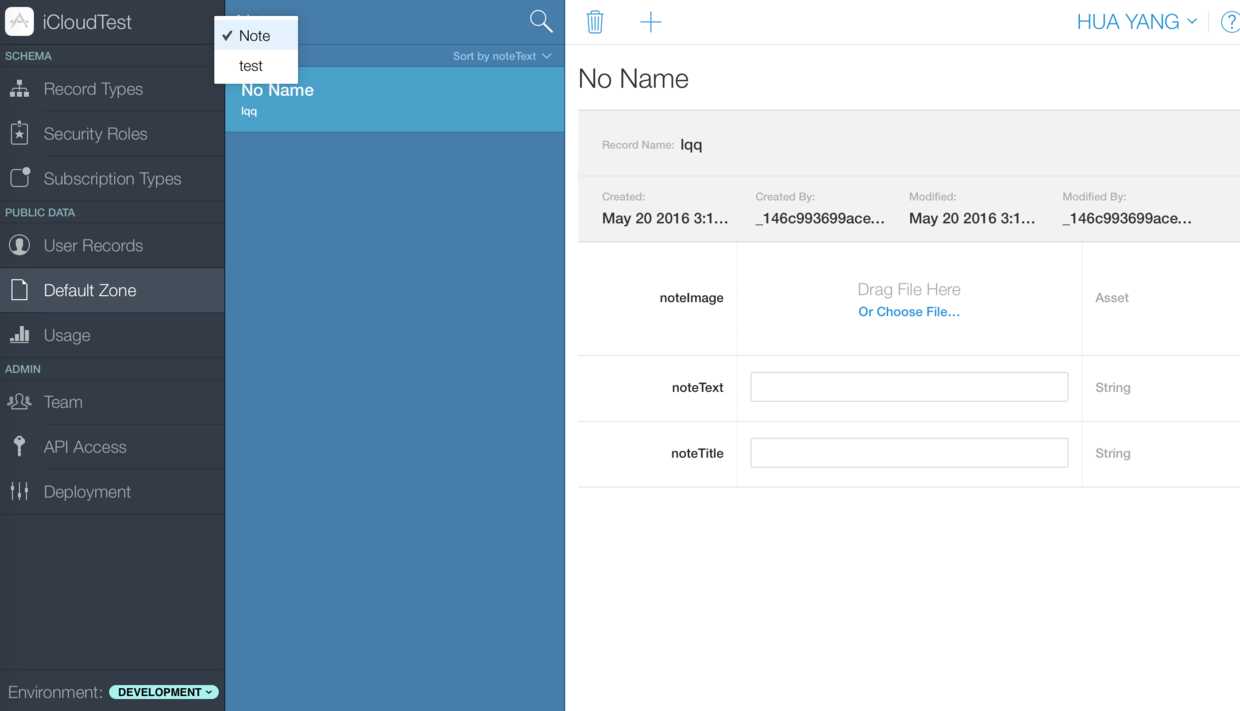This screenshot has width=1240, height=711.
Task: Open Record Types in sidebar
Action: point(93,89)
